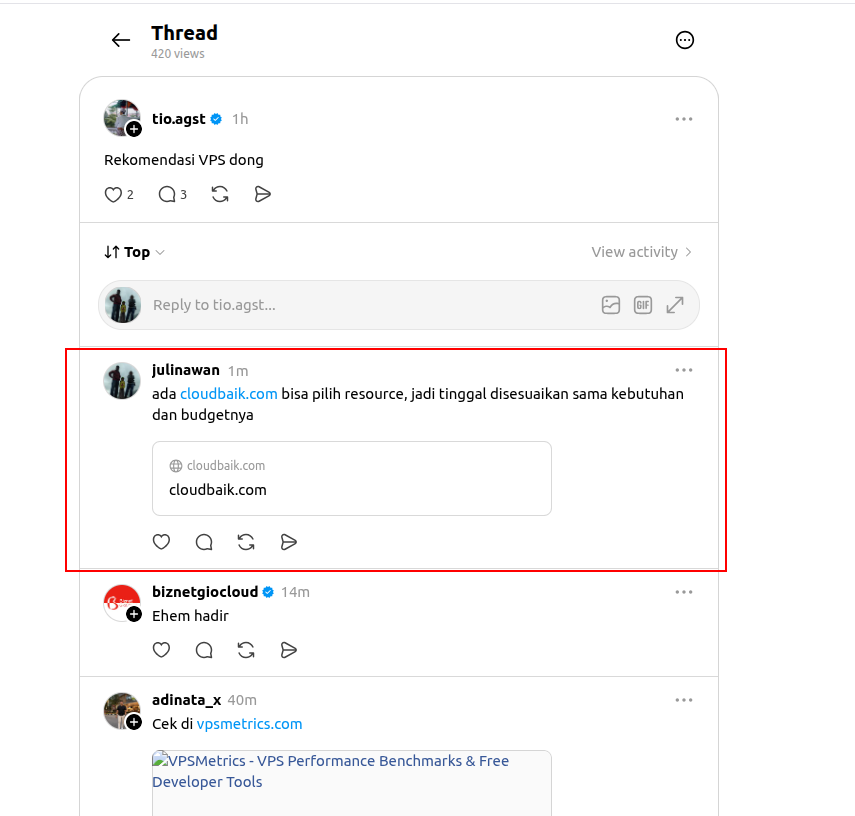Like julinawan's reply
This screenshot has height=816, width=855.
point(161,542)
